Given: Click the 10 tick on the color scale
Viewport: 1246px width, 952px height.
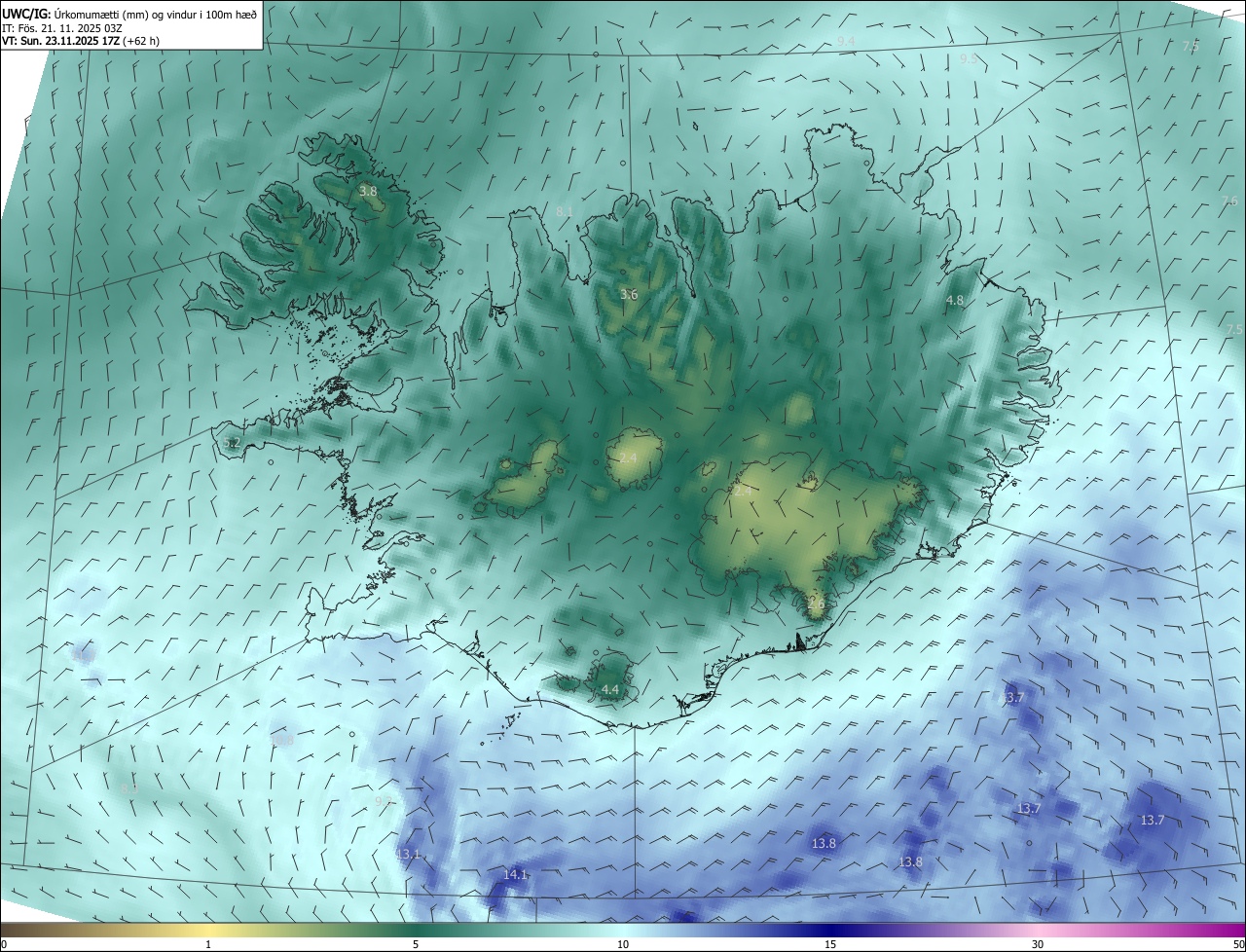Looking at the screenshot, I should click(623, 944).
